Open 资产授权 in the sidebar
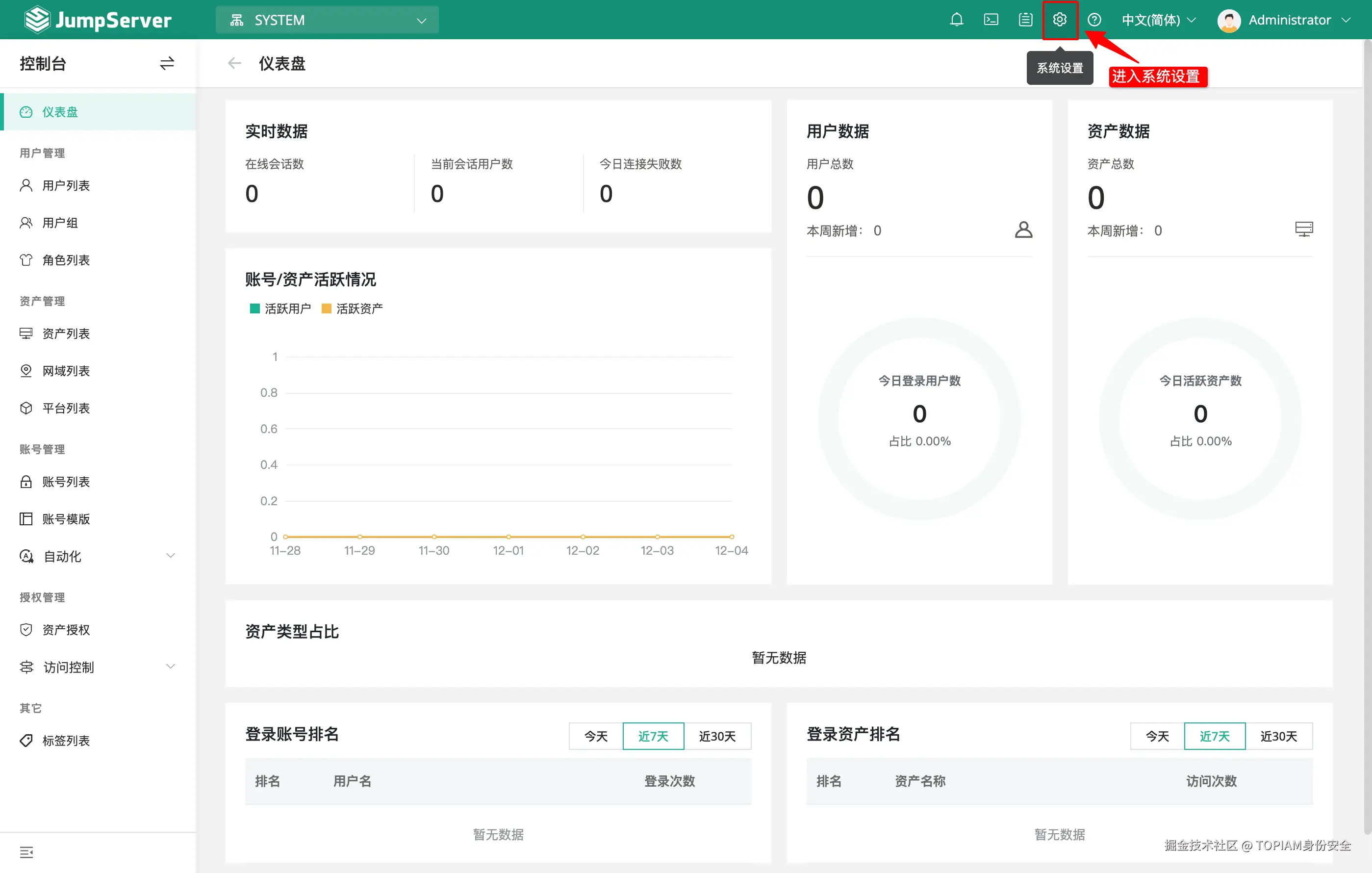The image size is (1372, 873). [x=66, y=629]
